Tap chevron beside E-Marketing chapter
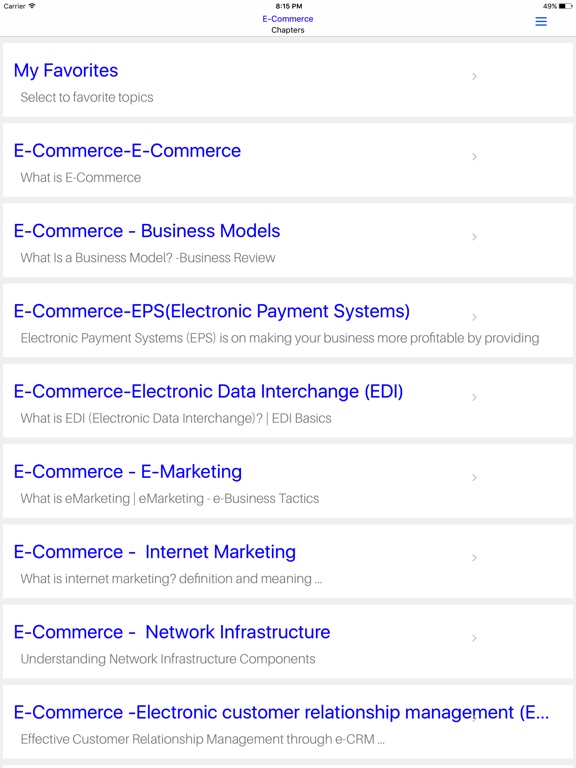This screenshot has width=576, height=768. (474, 478)
